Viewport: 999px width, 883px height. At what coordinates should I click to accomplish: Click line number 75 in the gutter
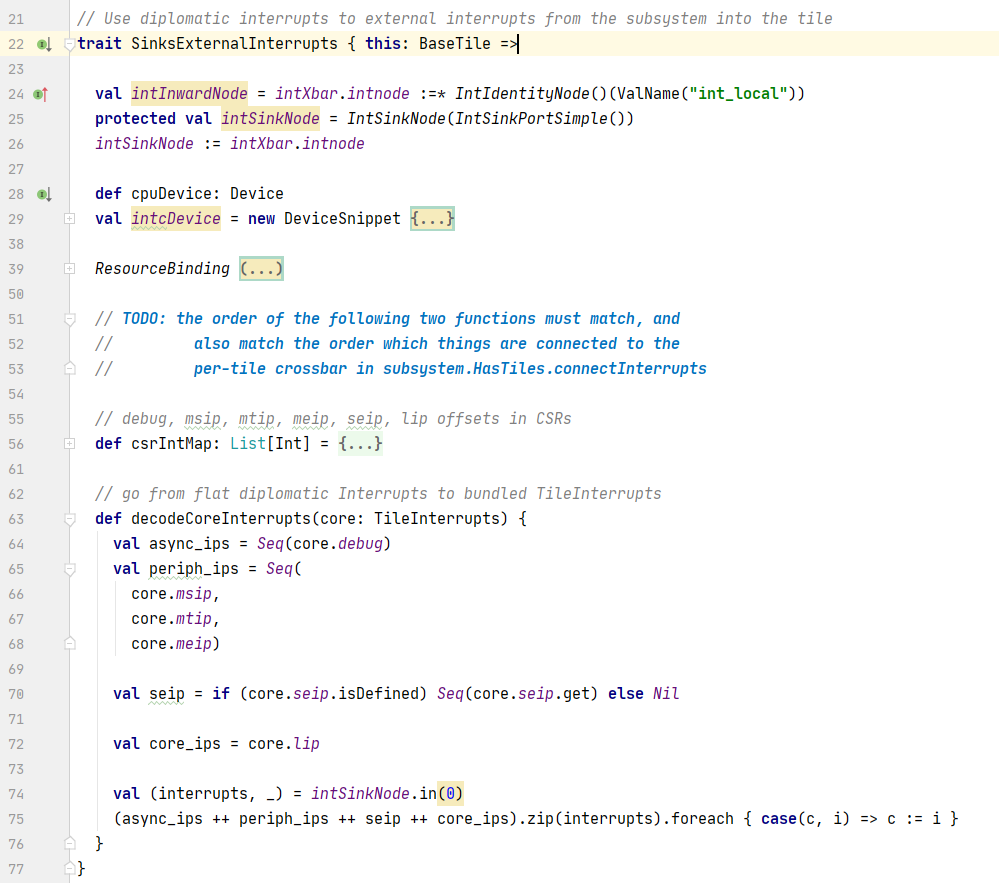pyautogui.click(x=16, y=819)
